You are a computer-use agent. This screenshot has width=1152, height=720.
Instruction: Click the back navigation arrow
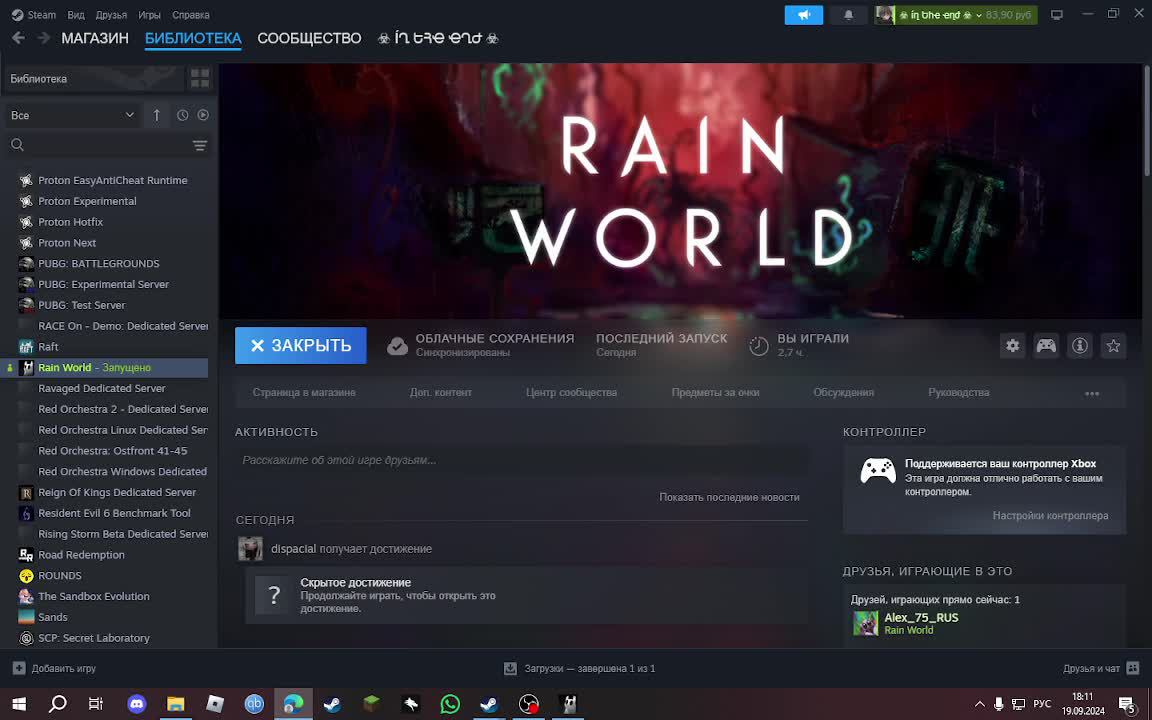(18, 38)
